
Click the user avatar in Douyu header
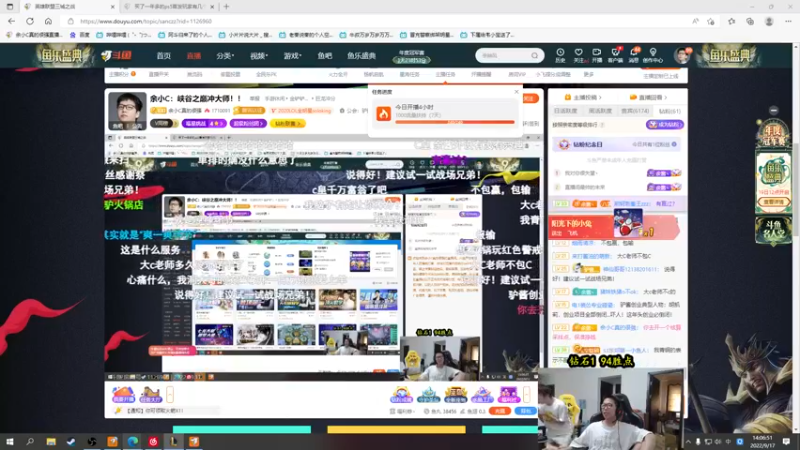tap(682, 55)
